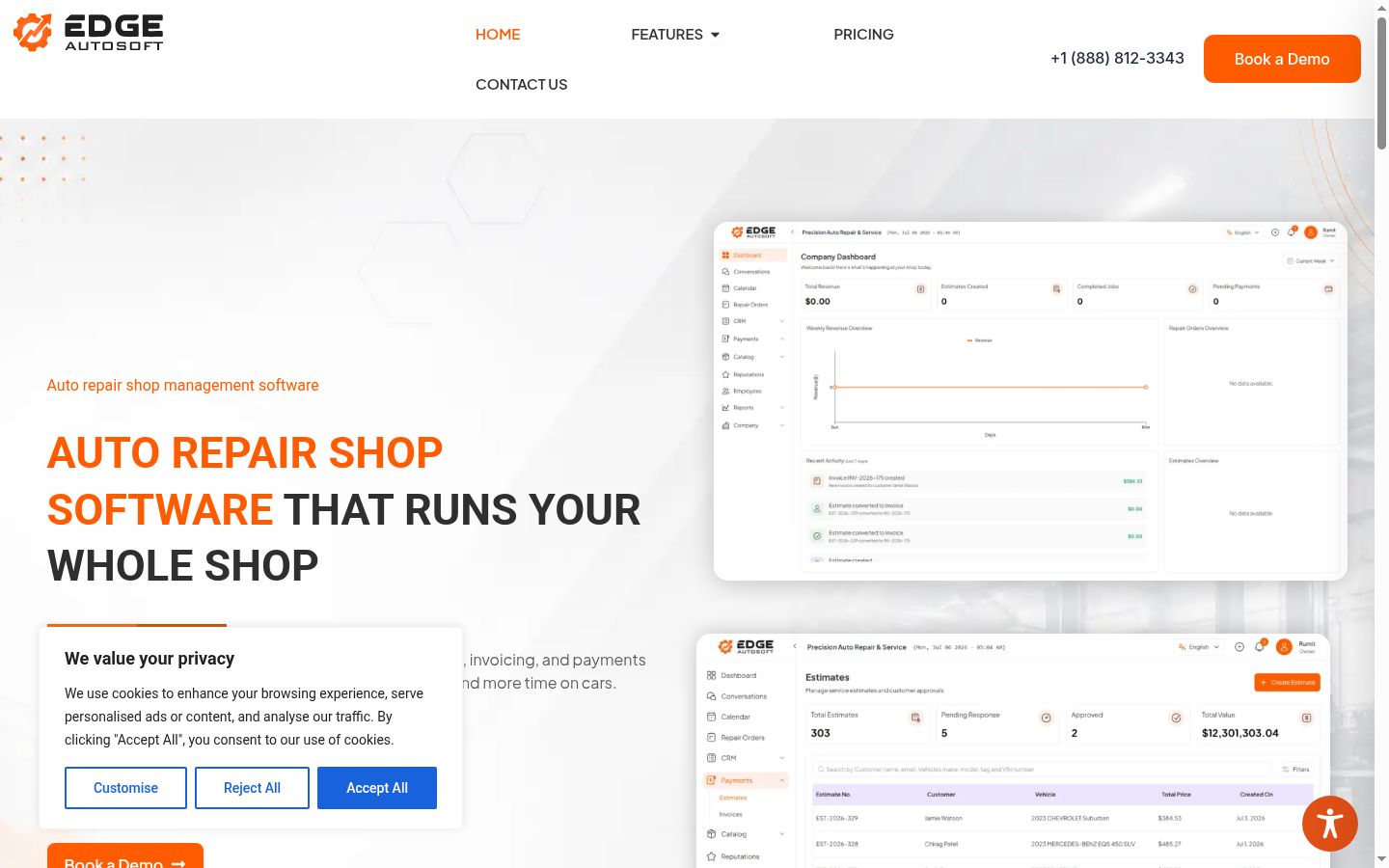1389x868 pixels.
Task: Click the 'Auto repair shop management software' tagline
Action: [x=183, y=385]
